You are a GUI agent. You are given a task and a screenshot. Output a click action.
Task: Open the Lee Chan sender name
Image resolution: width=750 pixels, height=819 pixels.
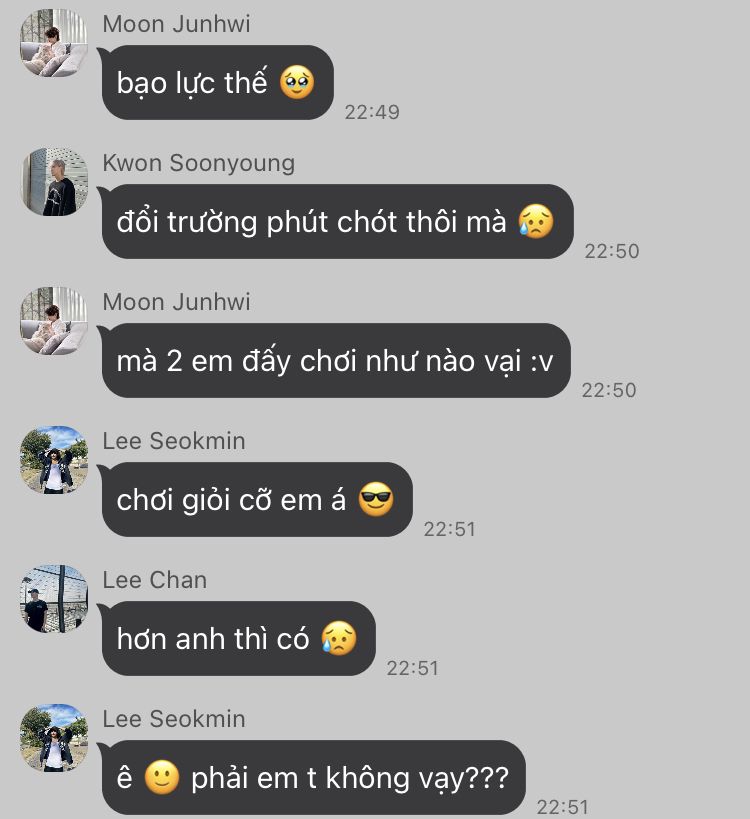click(155, 580)
